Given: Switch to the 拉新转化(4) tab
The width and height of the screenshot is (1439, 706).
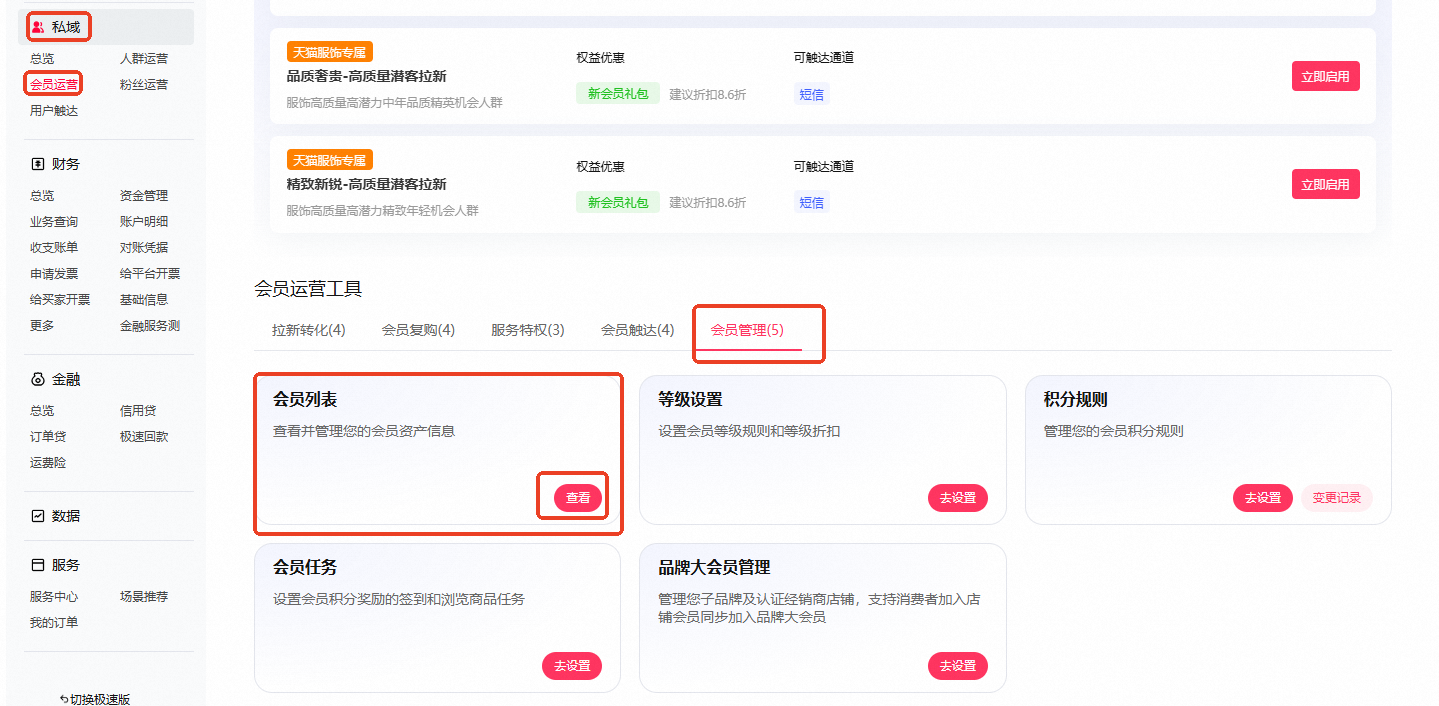Looking at the screenshot, I should 309,330.
